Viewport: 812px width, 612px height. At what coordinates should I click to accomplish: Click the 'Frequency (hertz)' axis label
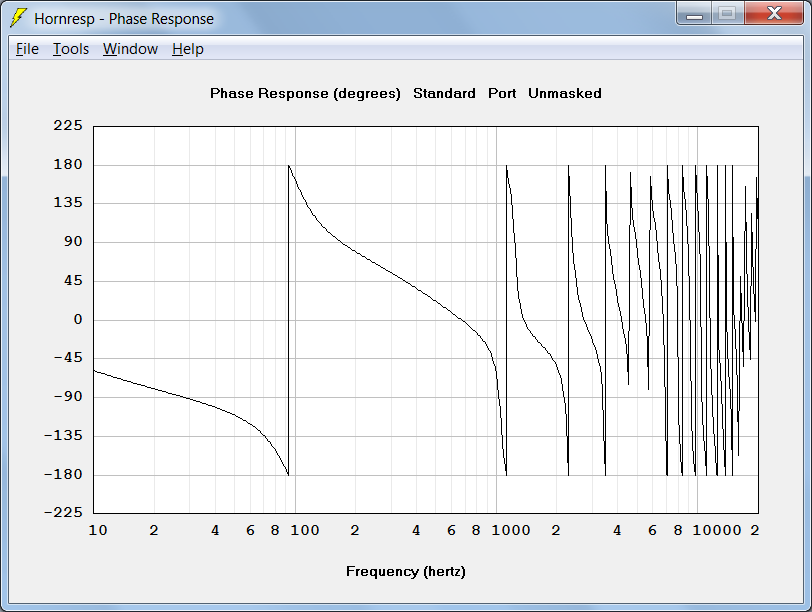(x=405, y=571)
